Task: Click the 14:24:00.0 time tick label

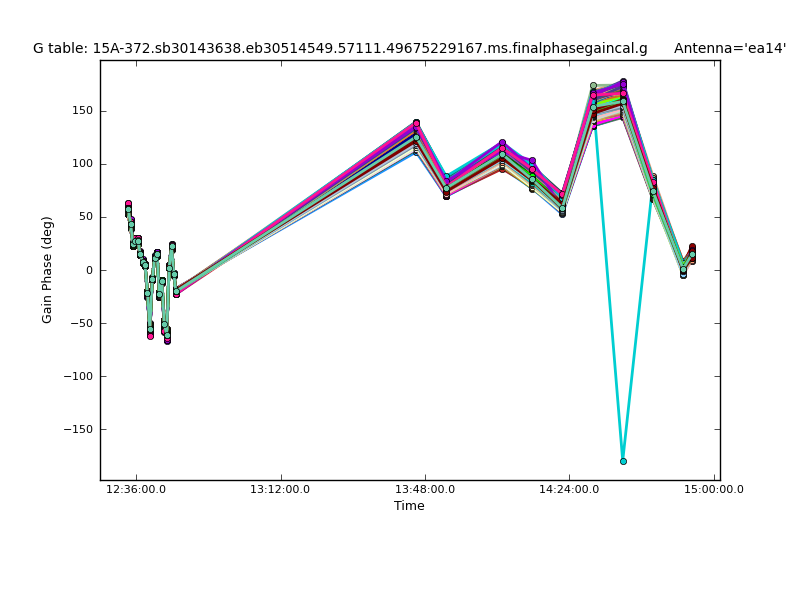Action: (569, 489)
